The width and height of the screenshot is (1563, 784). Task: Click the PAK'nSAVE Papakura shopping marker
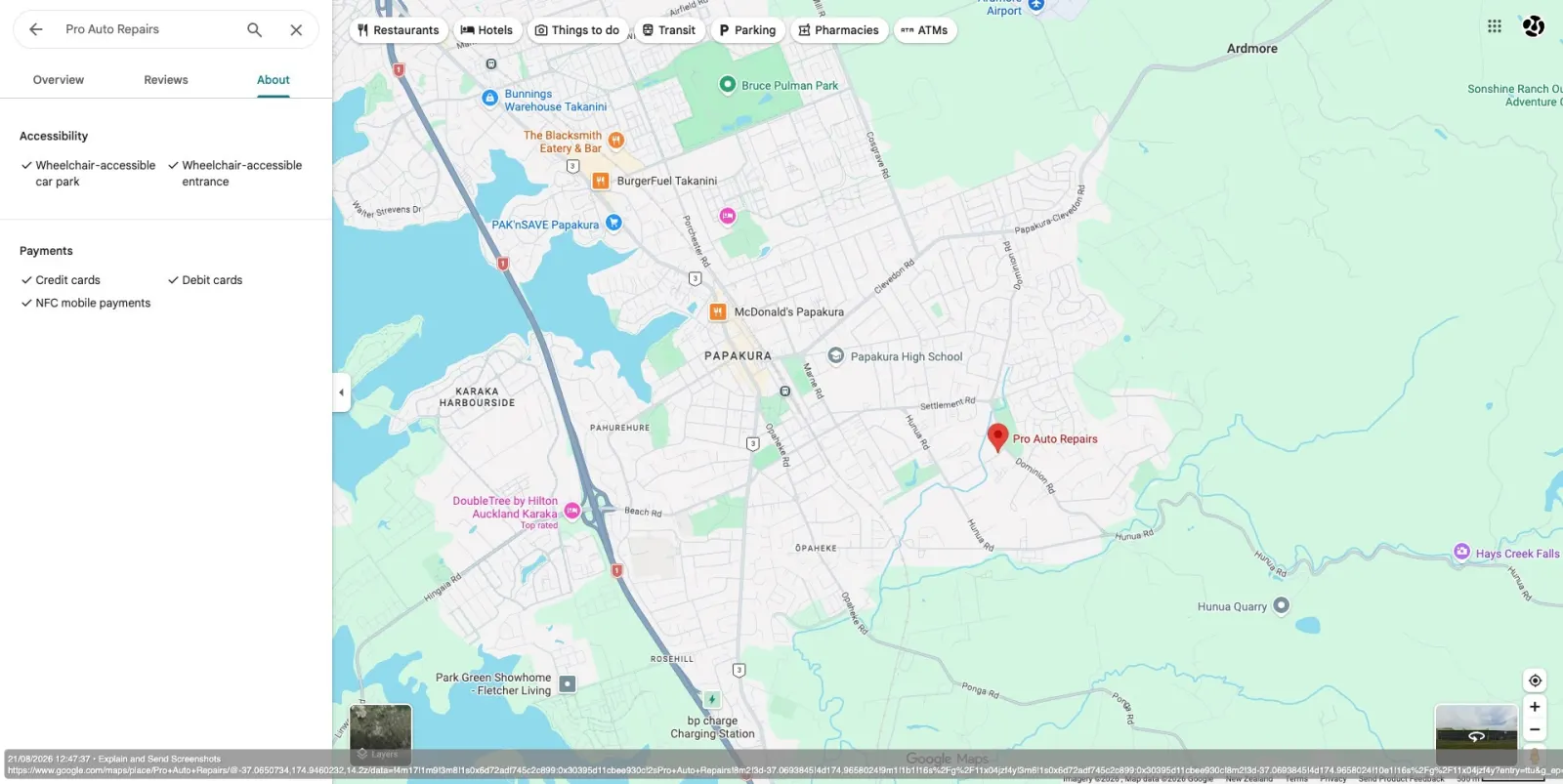[613, 223]
